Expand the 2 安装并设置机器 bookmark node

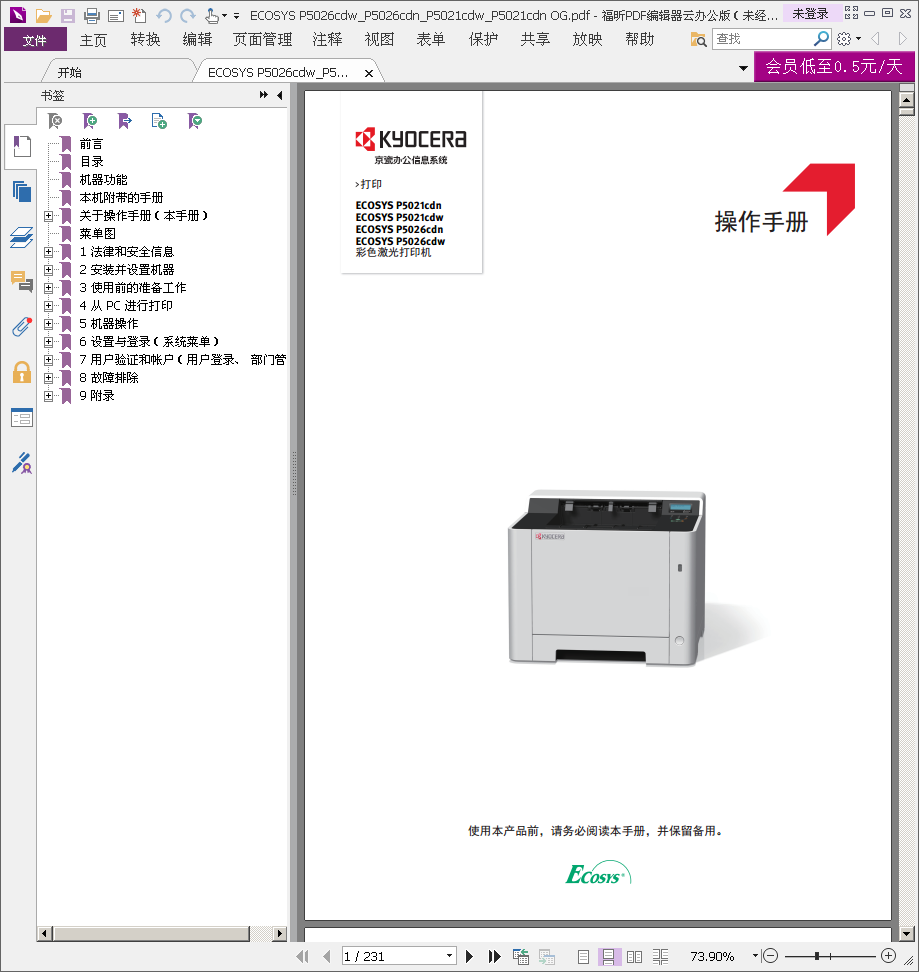tap(48, 270)
